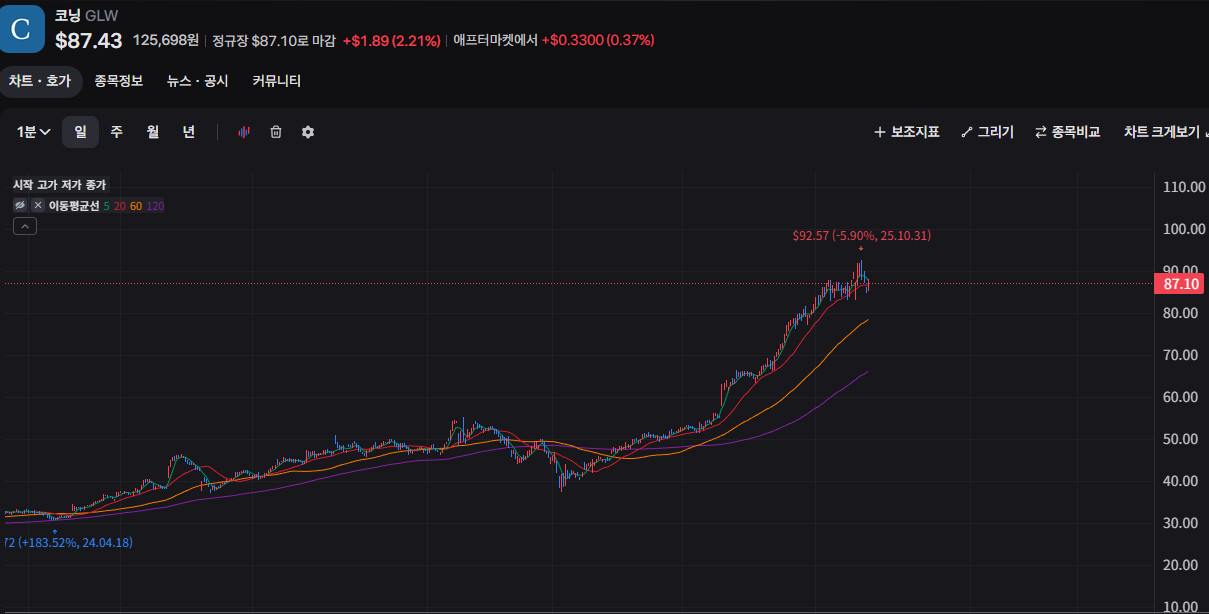
Task: Click the +183.52% low price marker label
Action: pos(67,542)
